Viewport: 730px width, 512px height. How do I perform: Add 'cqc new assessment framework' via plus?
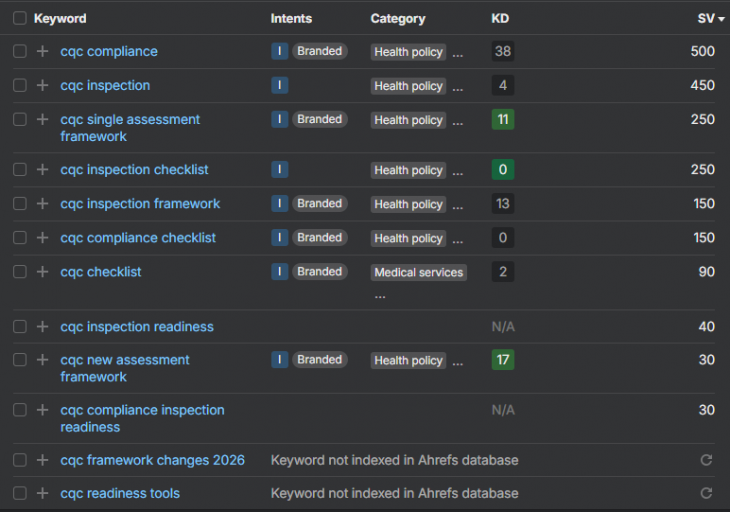[42, 359]
